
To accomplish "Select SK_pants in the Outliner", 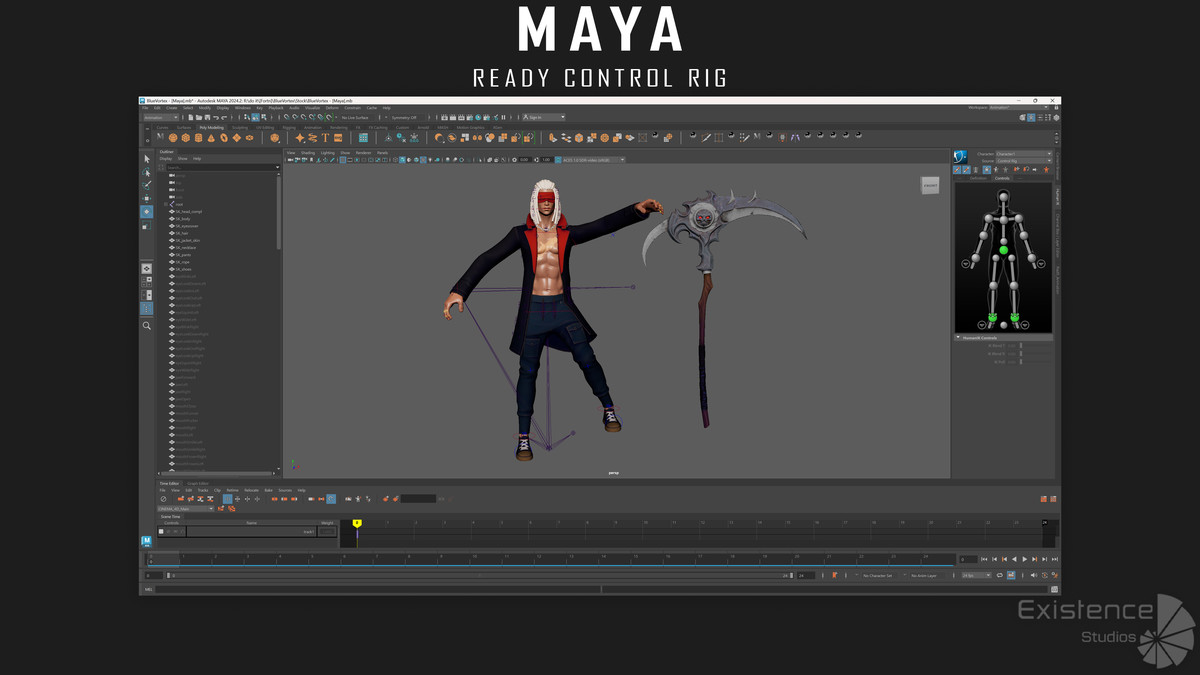I will (184, 255).
